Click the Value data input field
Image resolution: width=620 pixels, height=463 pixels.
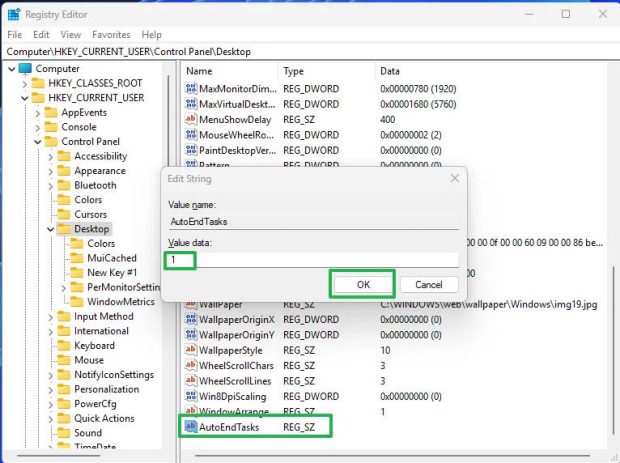tap(313, 260)
